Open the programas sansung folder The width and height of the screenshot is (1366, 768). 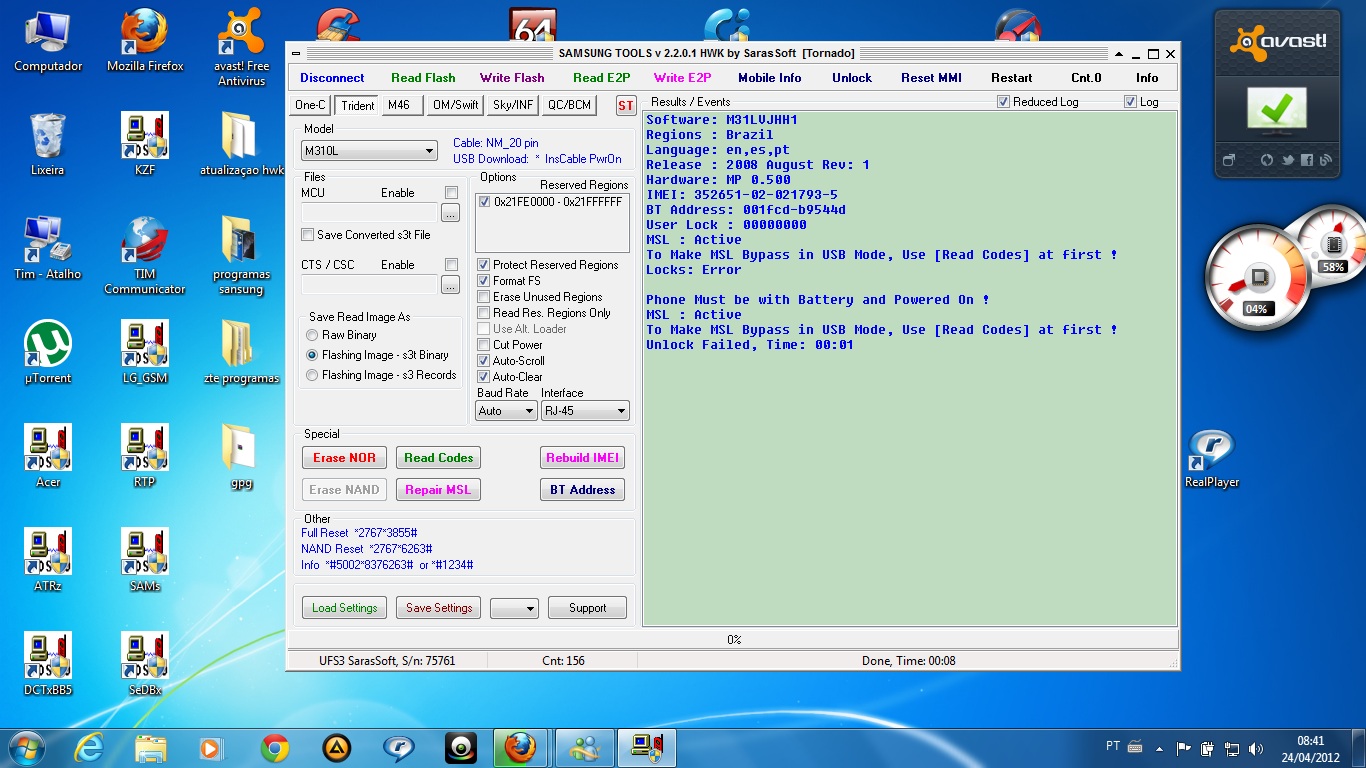pos(241,256)
